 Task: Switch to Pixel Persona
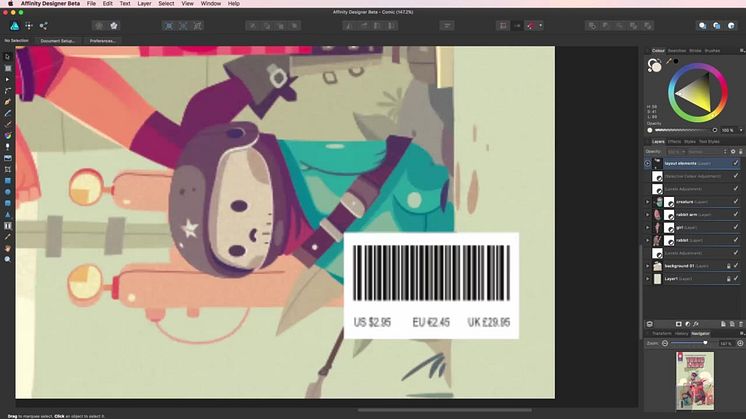tap(29, 26)
